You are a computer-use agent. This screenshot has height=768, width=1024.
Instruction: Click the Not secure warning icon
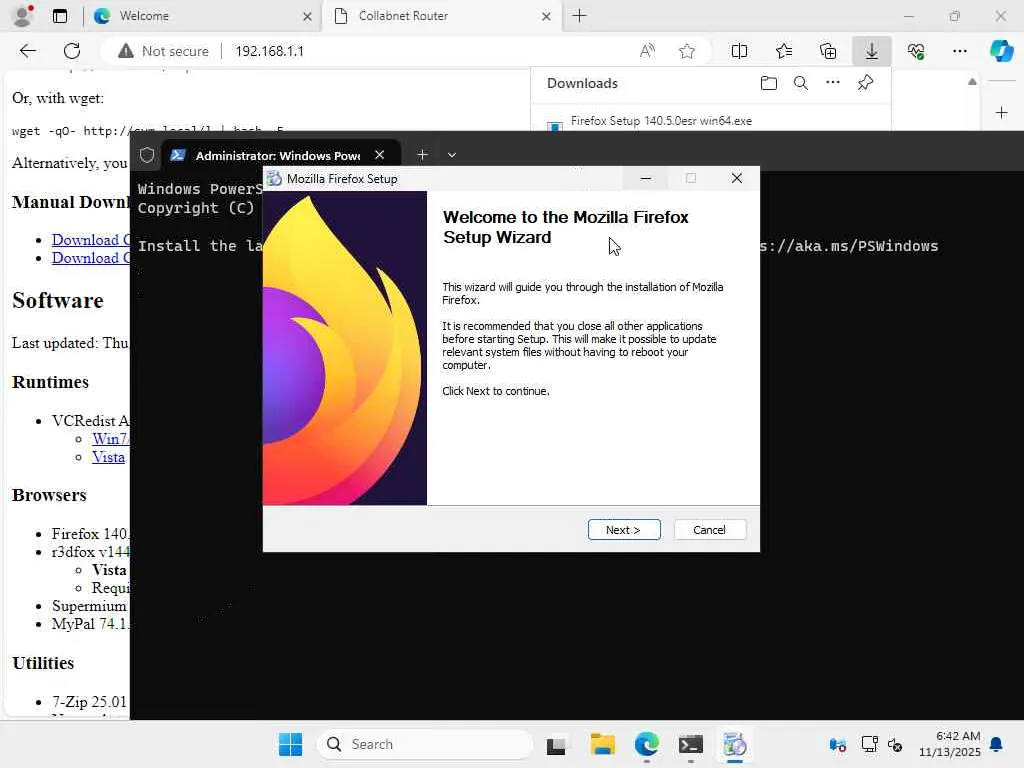(125, 51)
